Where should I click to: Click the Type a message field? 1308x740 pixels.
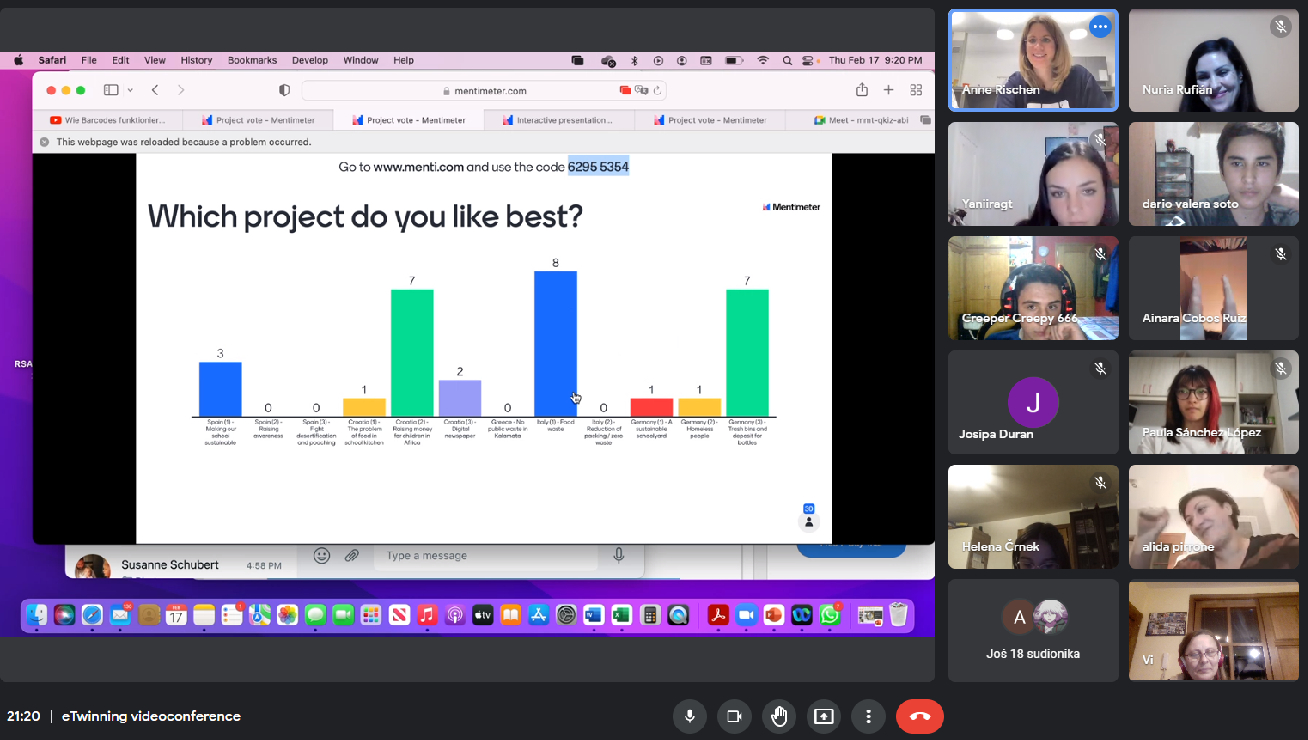click(x=490, y=555)
